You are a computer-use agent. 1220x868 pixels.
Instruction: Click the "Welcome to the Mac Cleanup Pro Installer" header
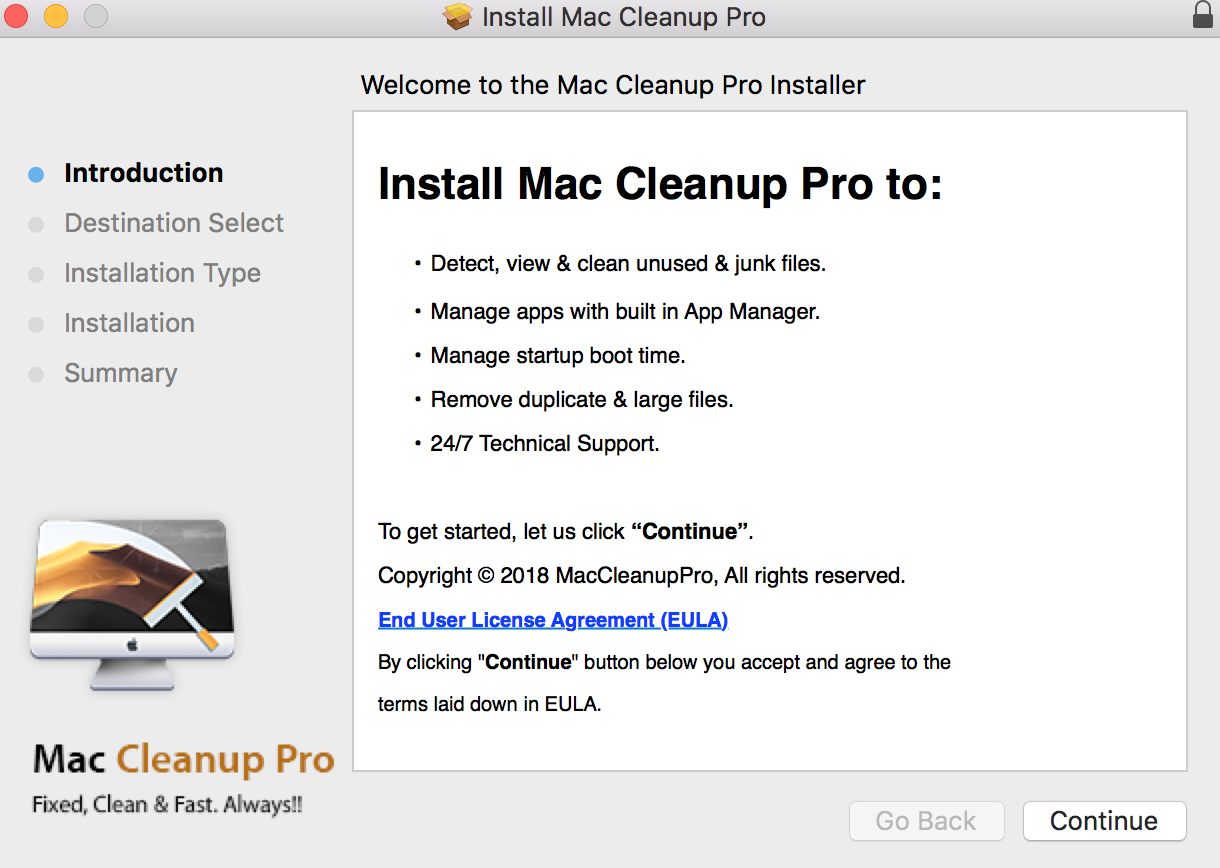pyautogui.click(x=613, y=85)
